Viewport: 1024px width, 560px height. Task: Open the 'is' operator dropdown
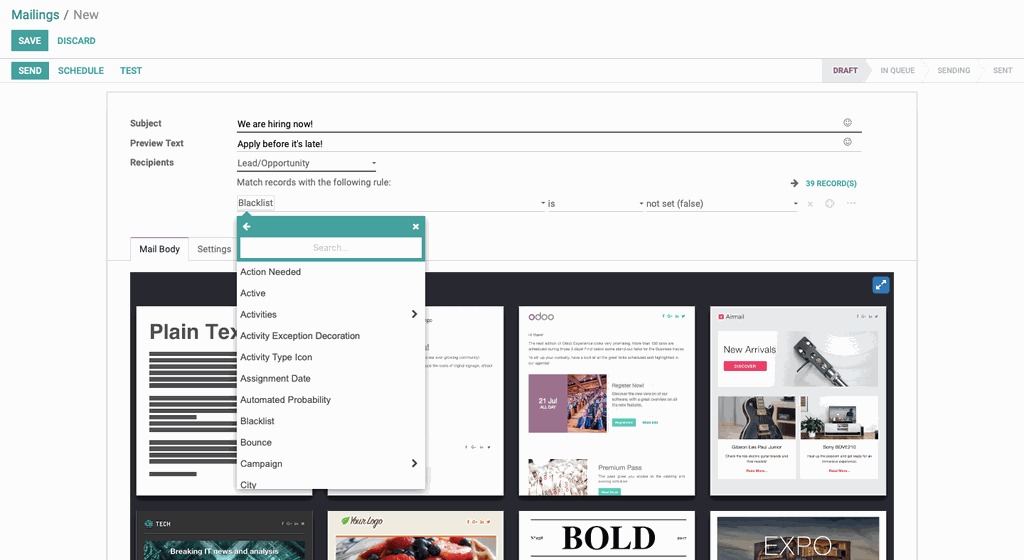point(596,204)
